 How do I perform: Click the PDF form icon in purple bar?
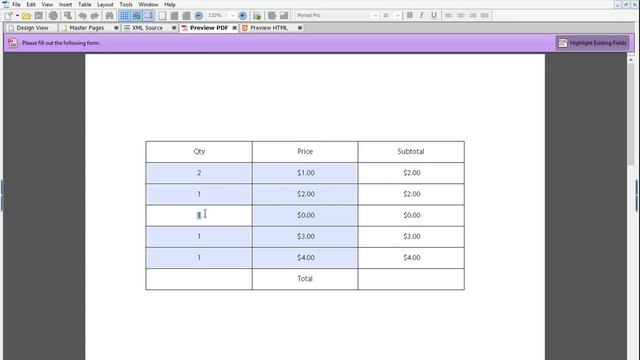coord(13,43)
